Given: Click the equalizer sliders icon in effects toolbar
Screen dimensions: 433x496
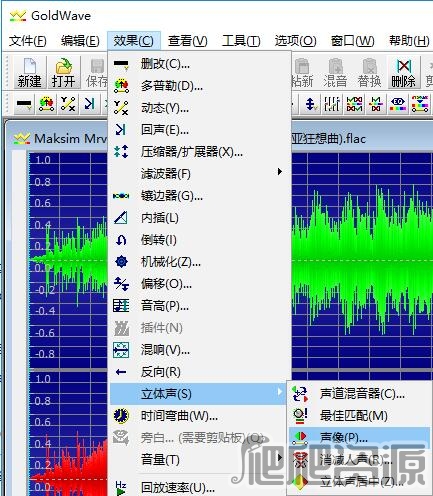Looking at the screenshot, I should (x=332, y=104).
